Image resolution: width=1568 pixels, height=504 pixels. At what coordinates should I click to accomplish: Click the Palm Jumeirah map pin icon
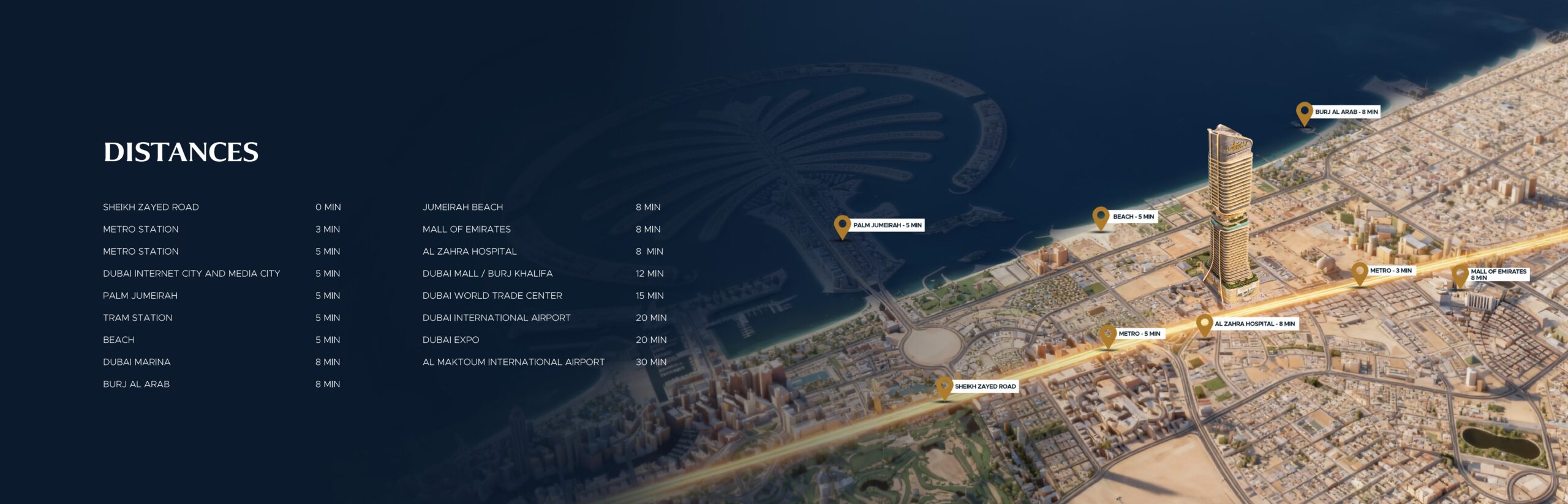point(842,225)
